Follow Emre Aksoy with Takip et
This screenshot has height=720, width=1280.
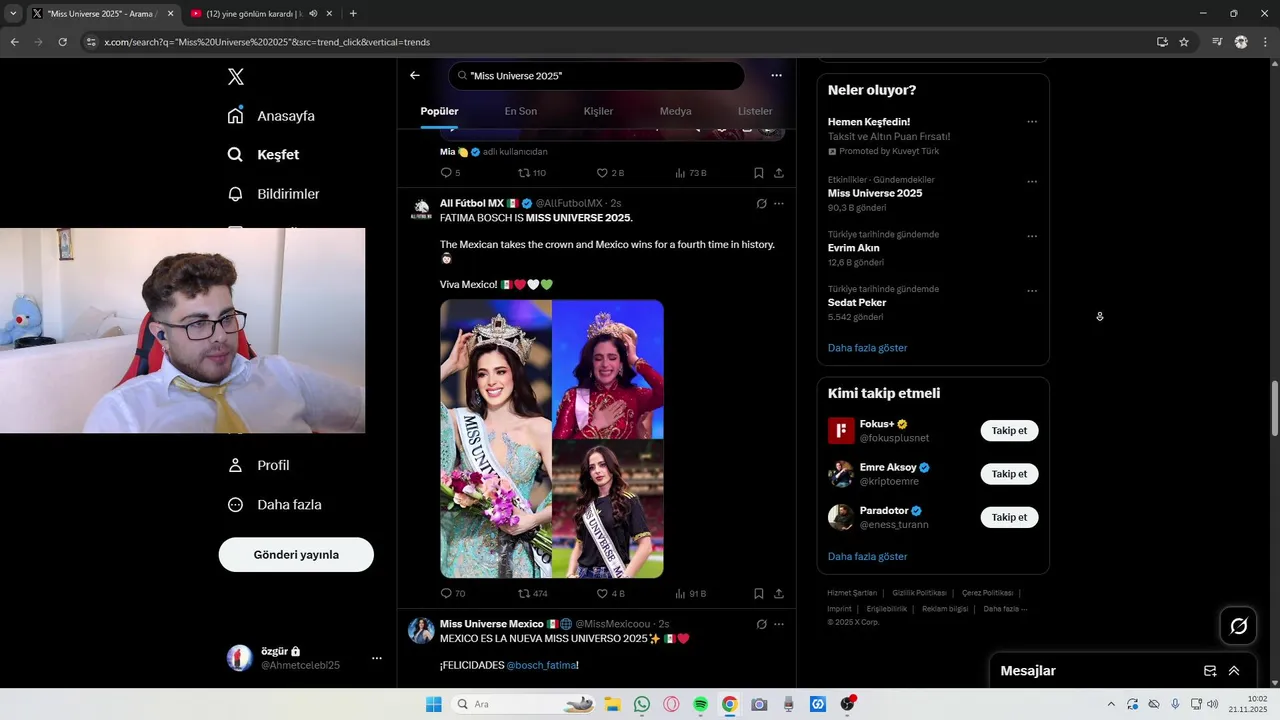click(1009, 474)
